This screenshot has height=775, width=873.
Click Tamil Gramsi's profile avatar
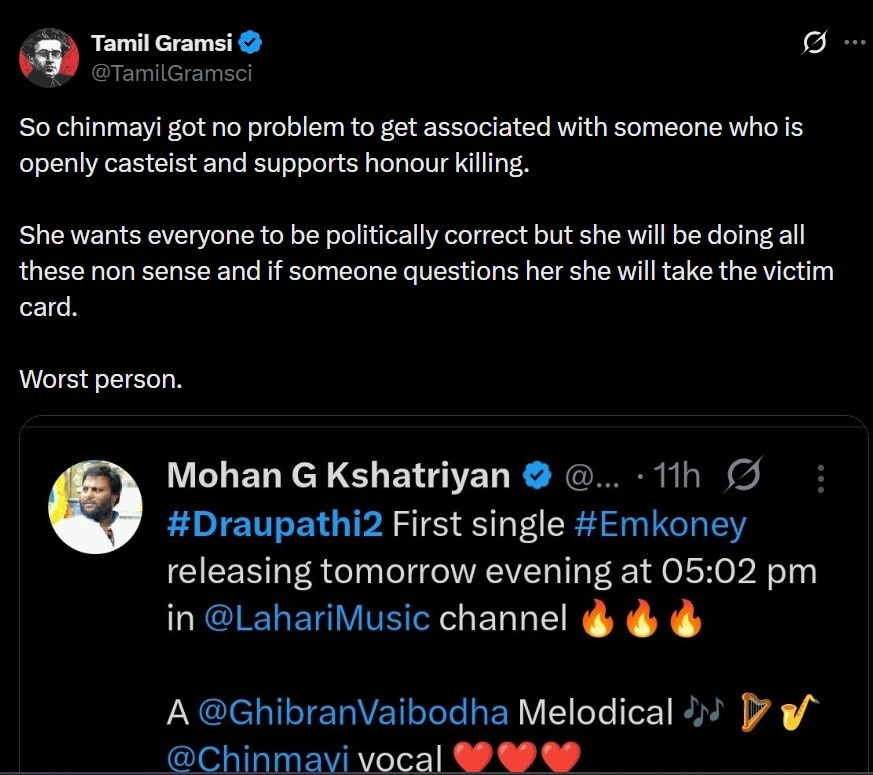[x=49, y=58]
